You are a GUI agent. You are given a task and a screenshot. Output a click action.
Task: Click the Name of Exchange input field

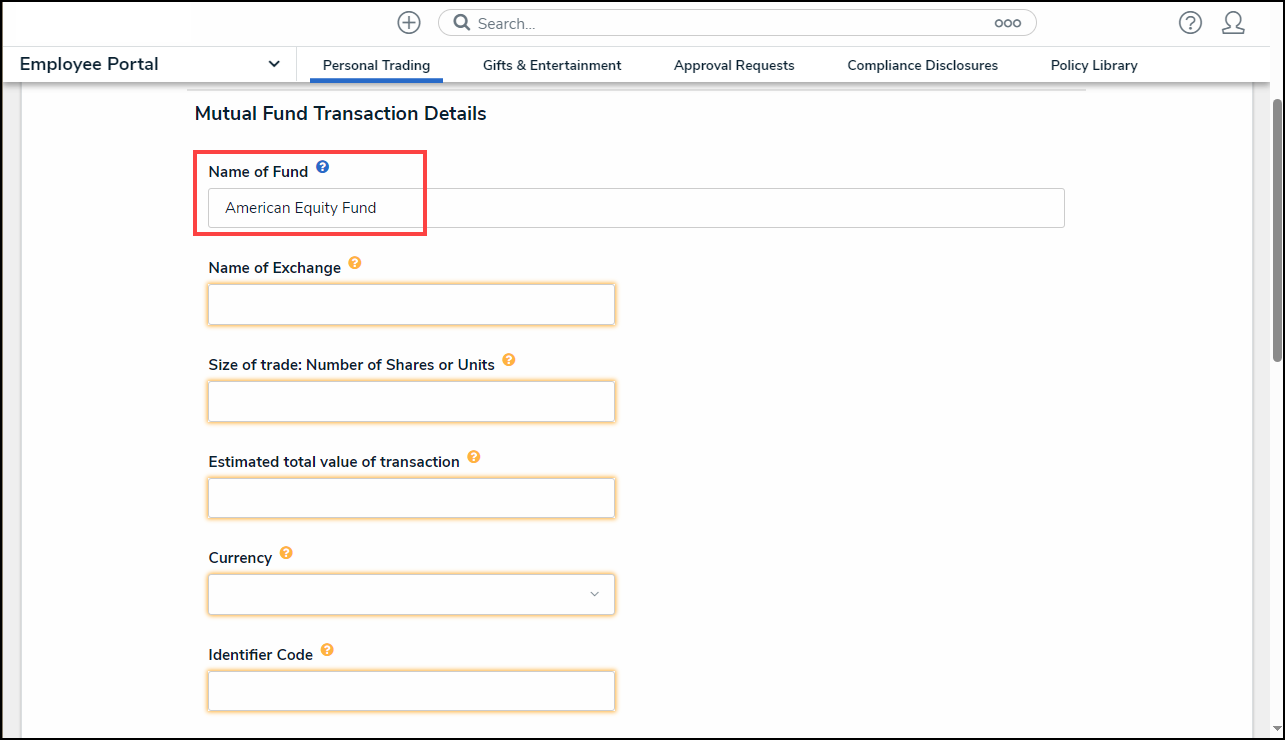click(x=411, y=305)
